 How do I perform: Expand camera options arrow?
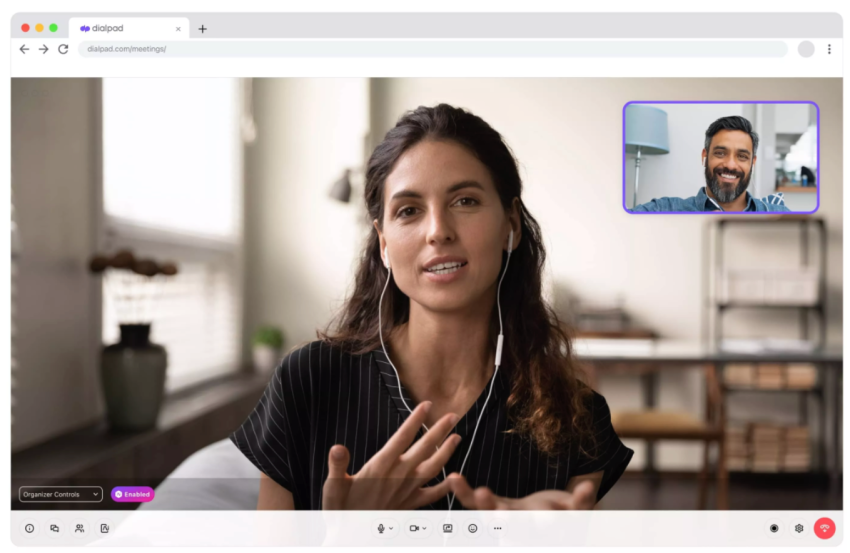coord(425,528)
